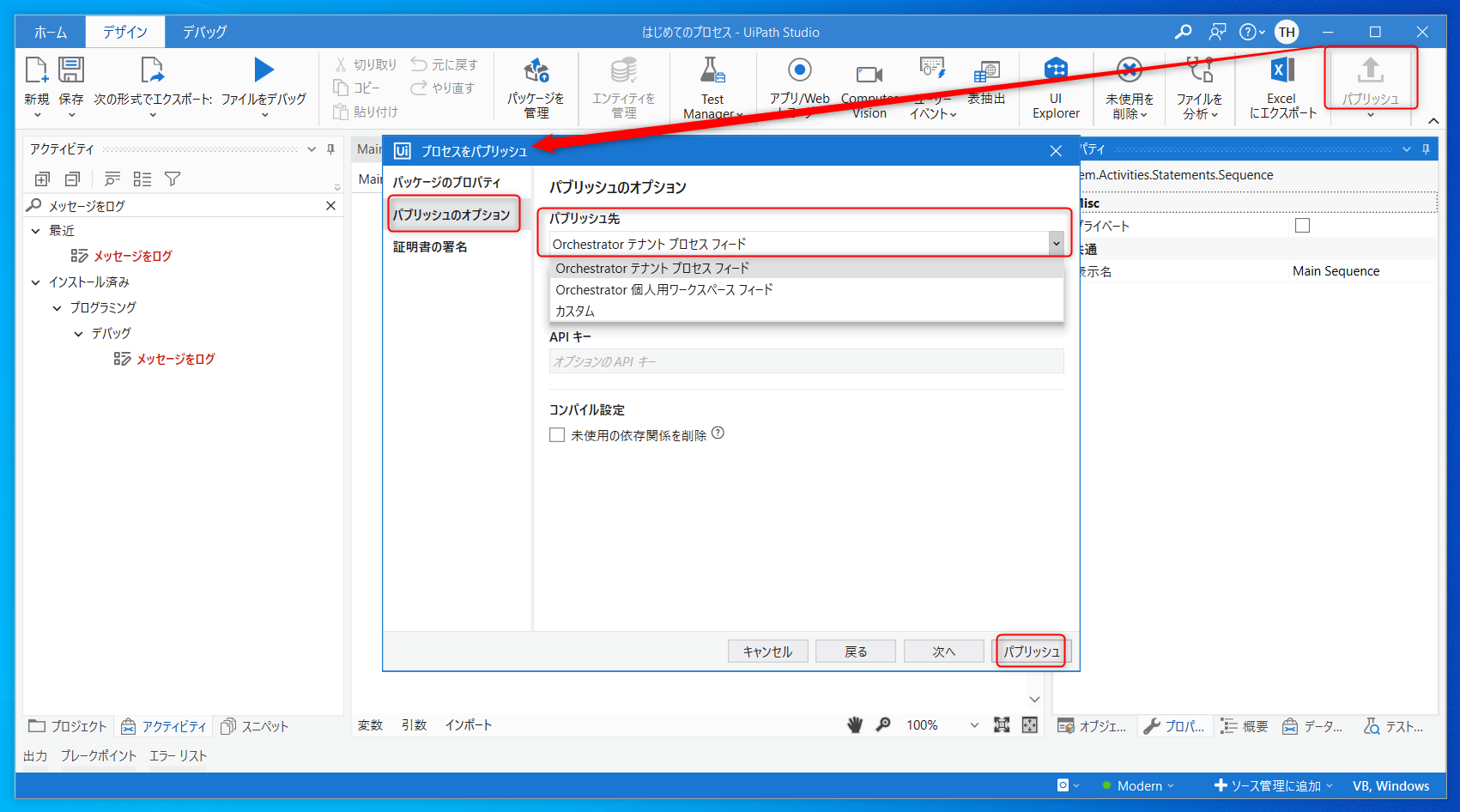This screenshot has height=812, width=1460.
Task: Click Export to Excel icon
Action: click(1281, 70)
